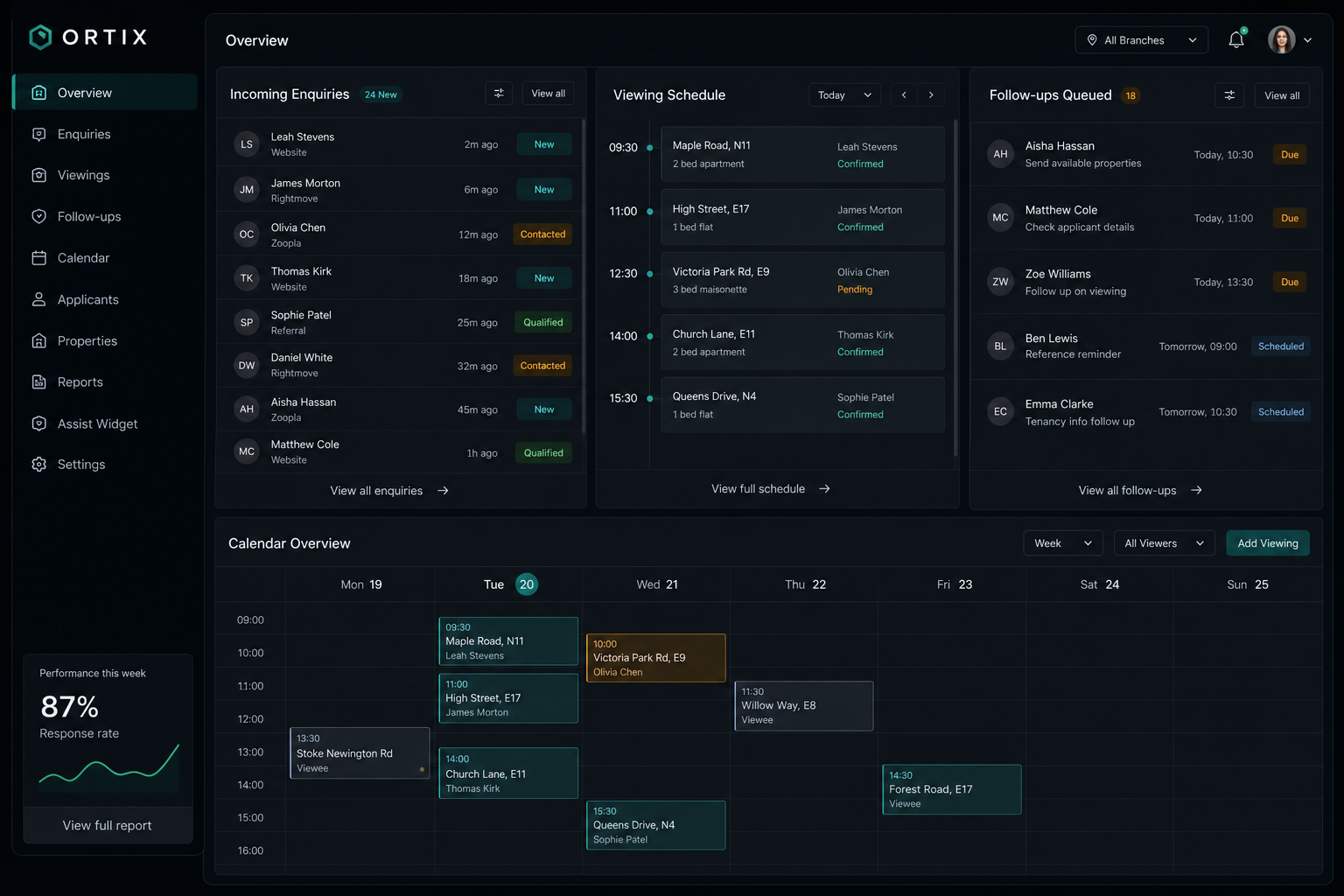Click the 24 New badge

click(381, 94)
